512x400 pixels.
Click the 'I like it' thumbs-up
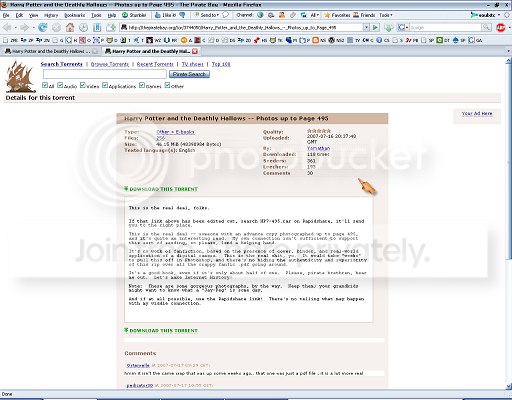tap(165, 15)
